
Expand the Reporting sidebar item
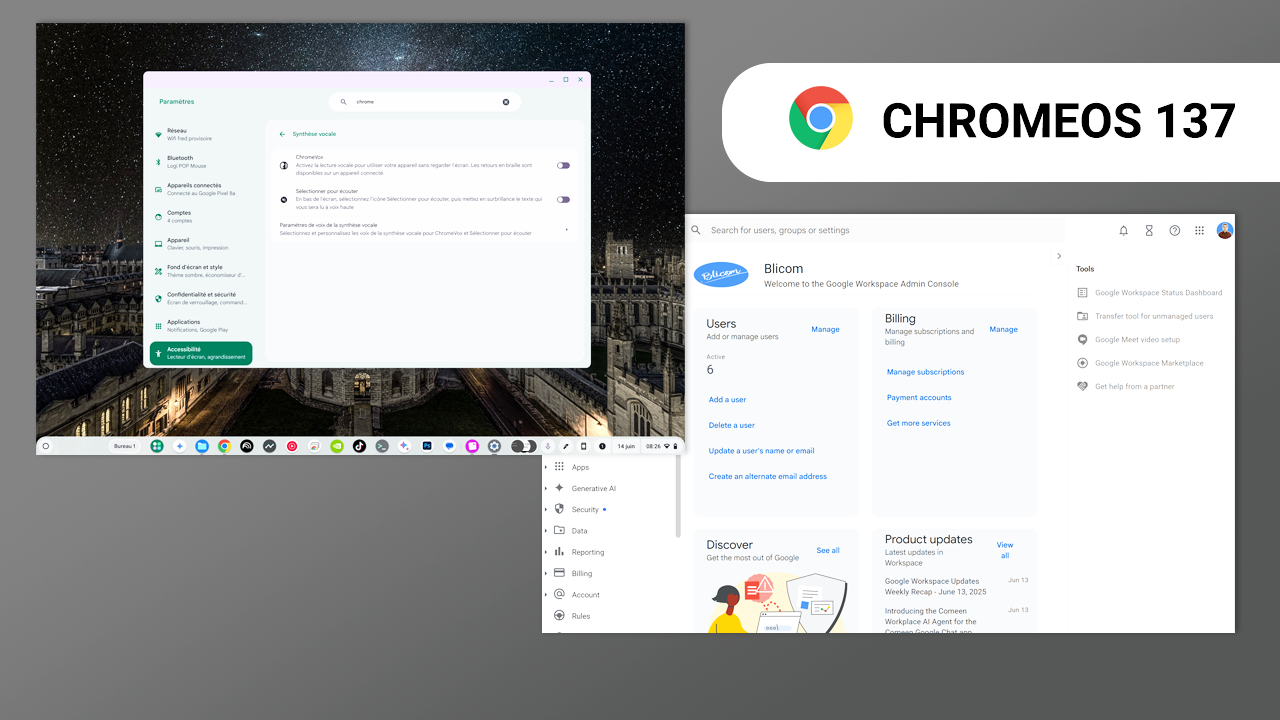pyautogui.click(x=546, y=552)
